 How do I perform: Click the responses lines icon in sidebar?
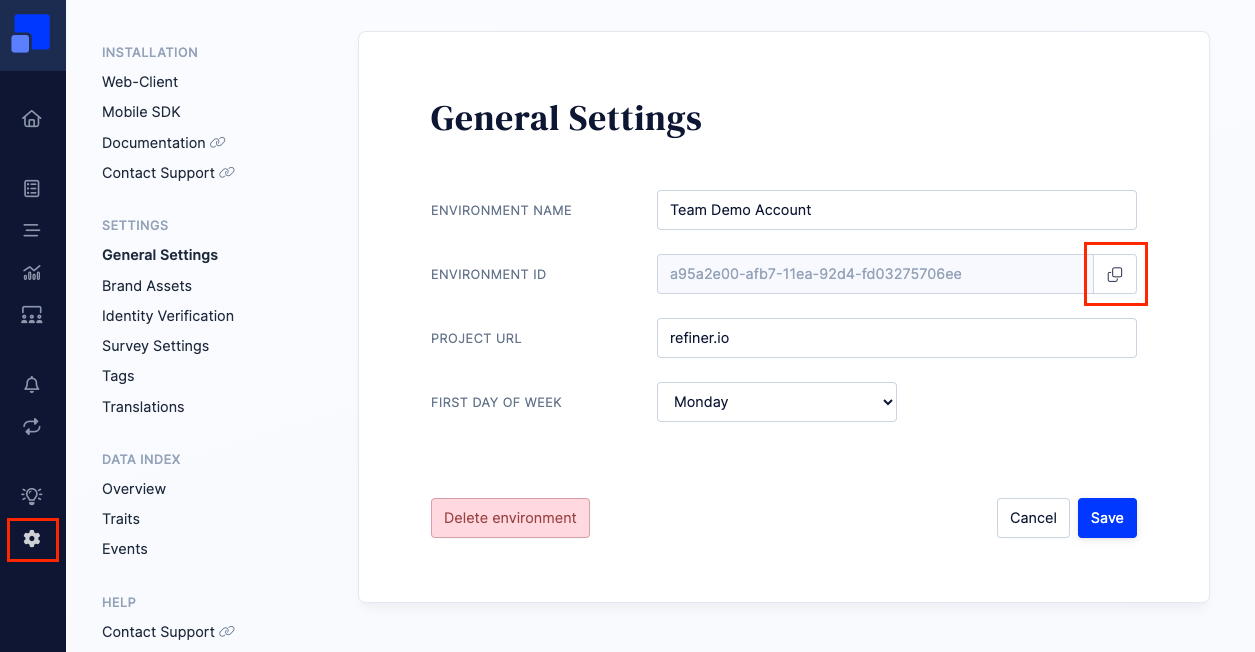point(32,230)
